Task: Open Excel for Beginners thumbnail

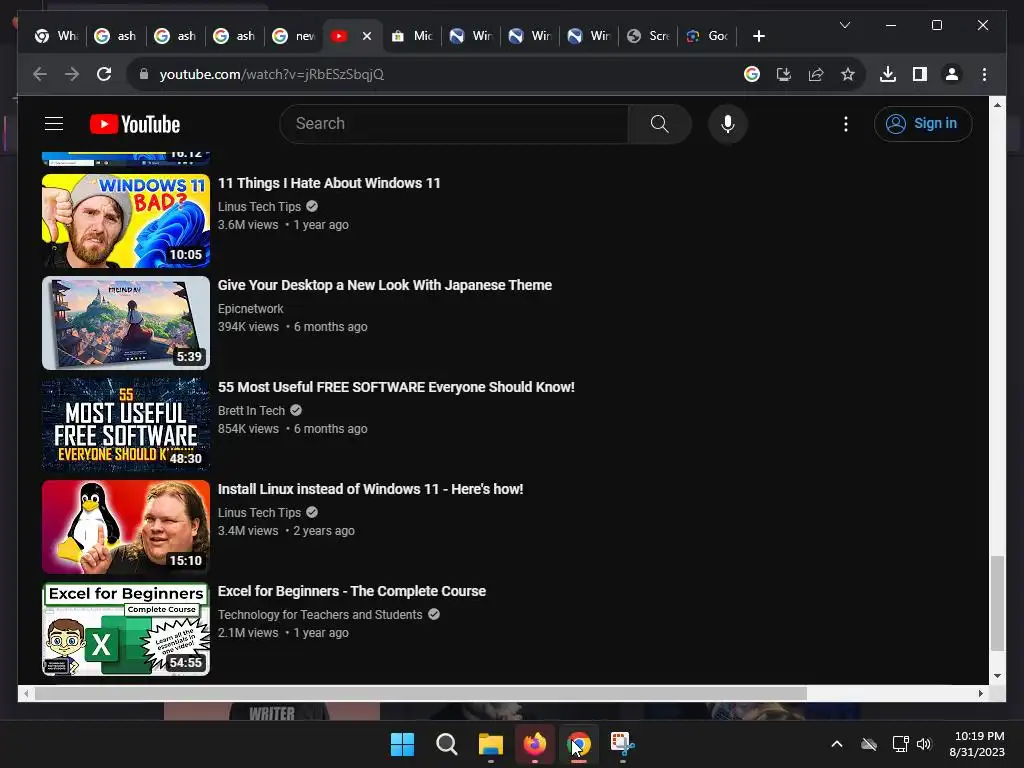Action: (126, 629)
